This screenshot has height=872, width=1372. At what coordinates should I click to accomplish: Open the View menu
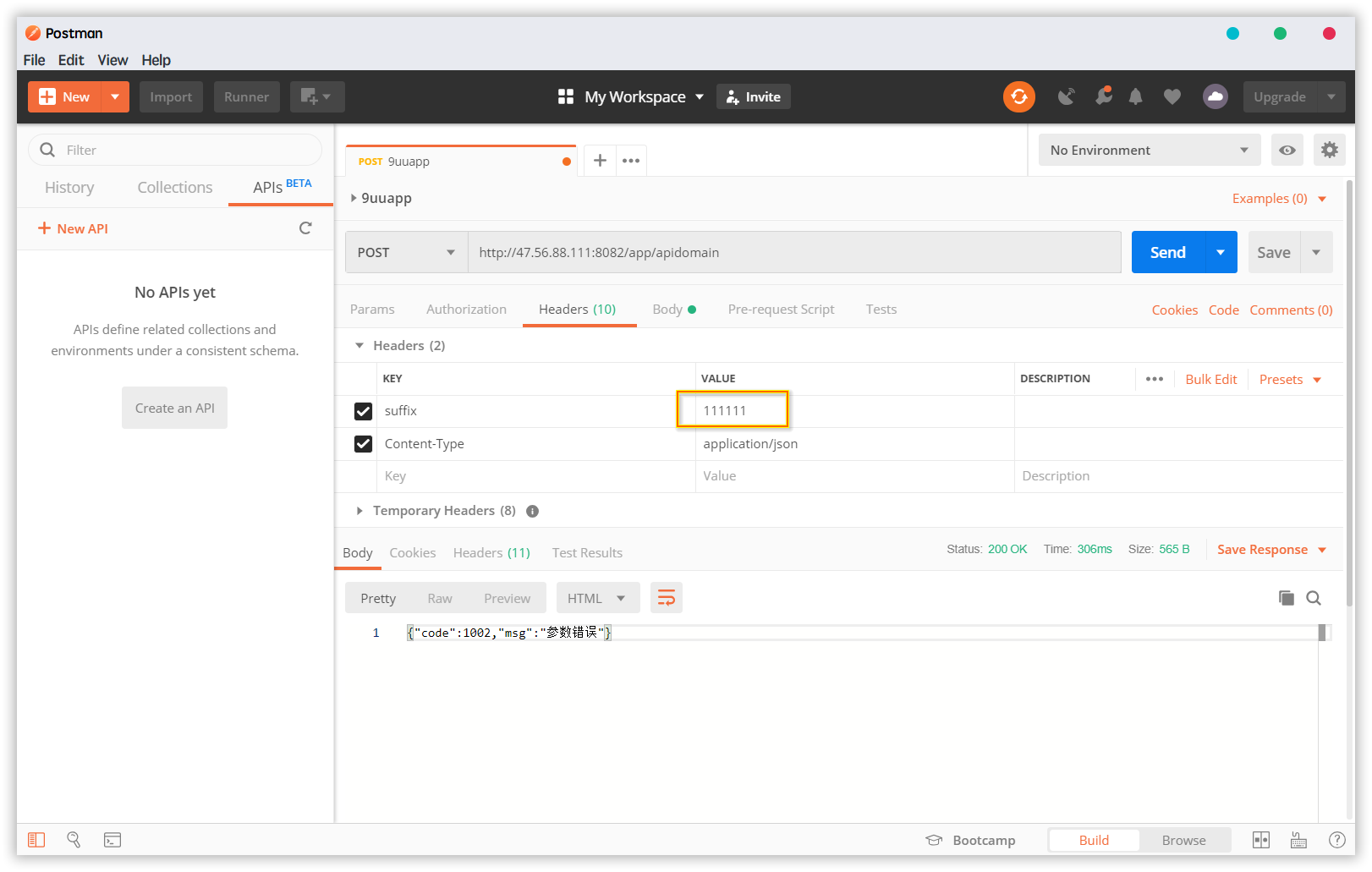pyautogui.click(x=113, y=60)
